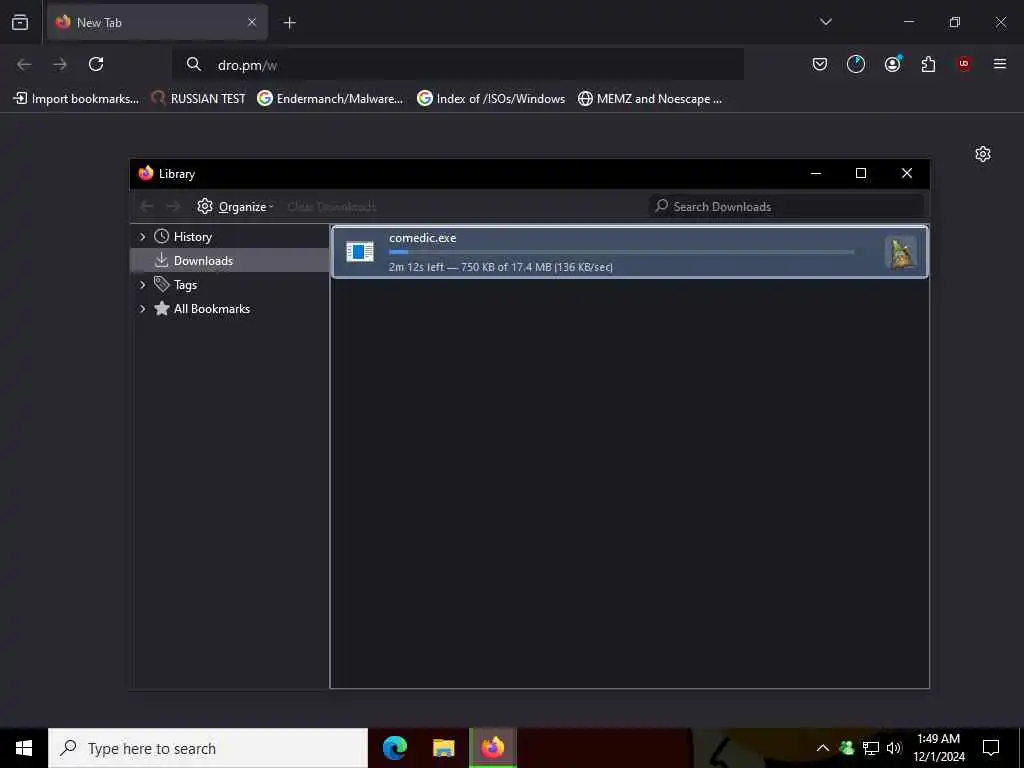This screenshot has width=1024, height=768.
Task: Select Tags in the Library sidebar
Action: pyautogui.click(x=185, y=285)
